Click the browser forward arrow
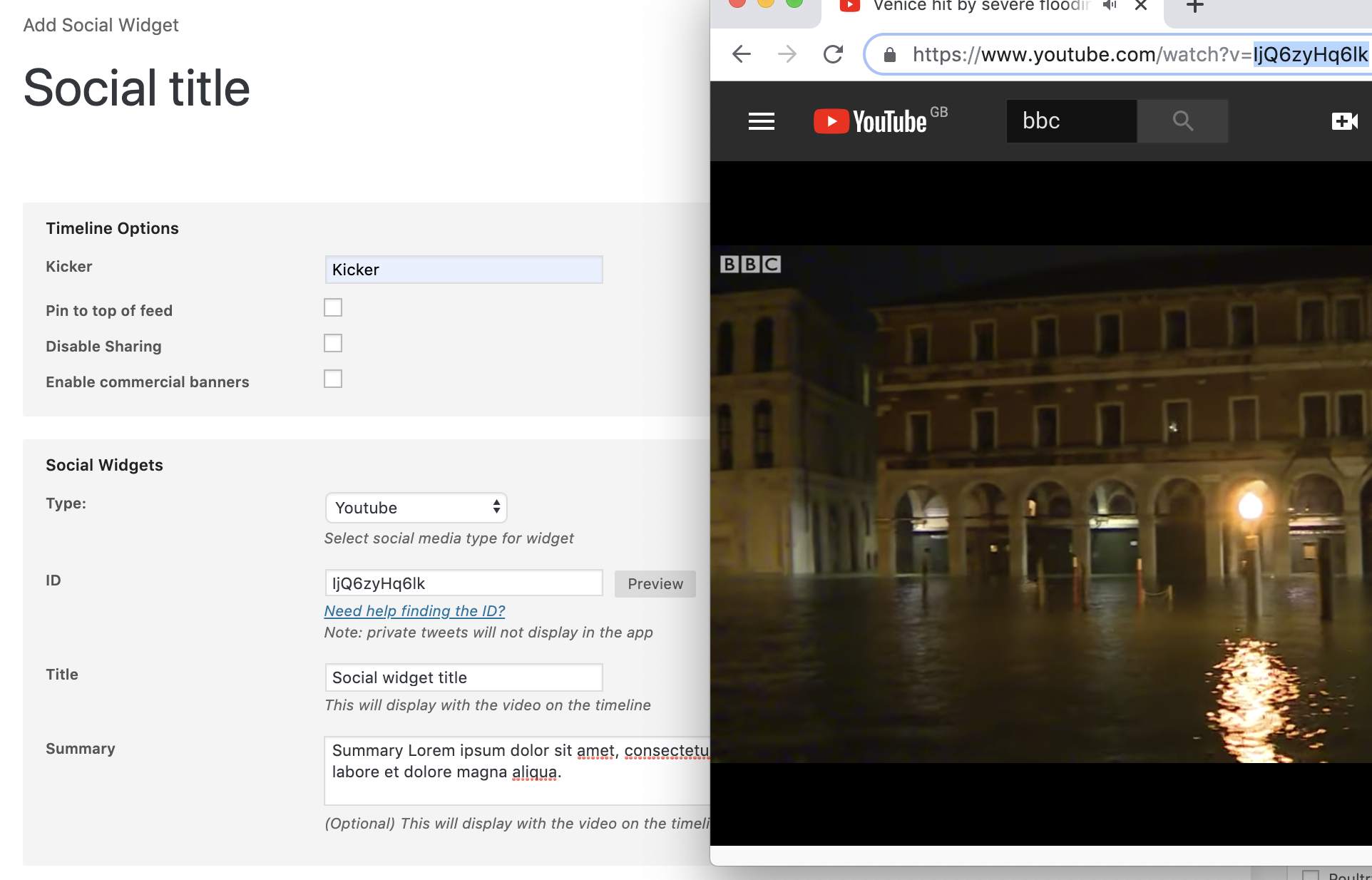 coord(787,54)
